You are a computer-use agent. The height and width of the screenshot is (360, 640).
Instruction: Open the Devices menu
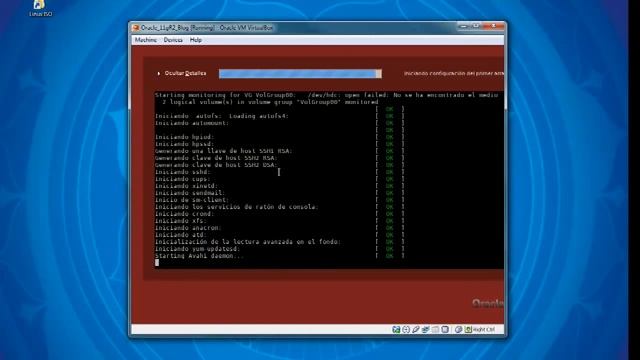(x=173, y=40)
